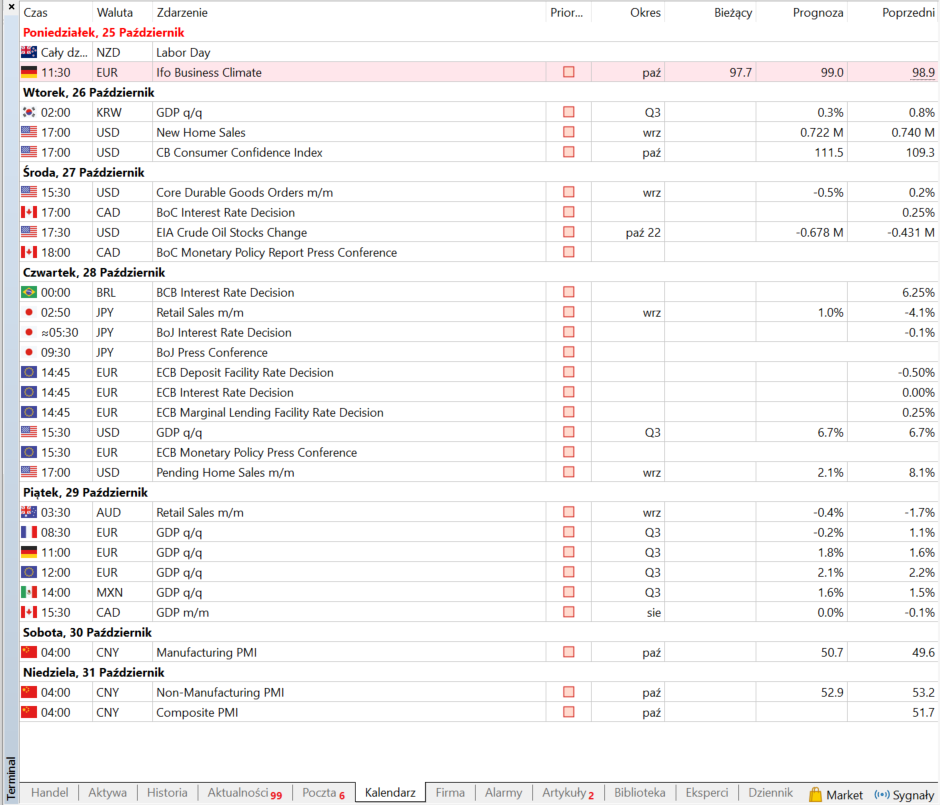Click the China flag beside Manufacturing PMI
The width and height of the screenshot is (940, 805).
pos(29,652)
